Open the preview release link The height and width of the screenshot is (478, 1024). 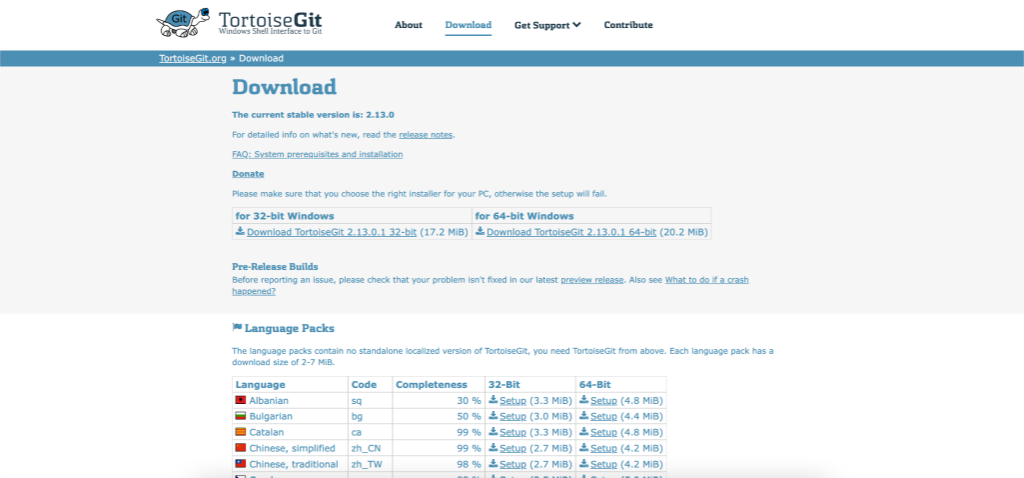[x=591, y=280]
